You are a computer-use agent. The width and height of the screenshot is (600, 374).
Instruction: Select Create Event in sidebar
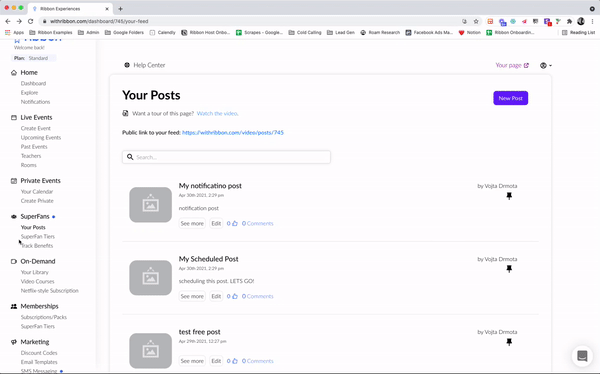coord(36,128)
